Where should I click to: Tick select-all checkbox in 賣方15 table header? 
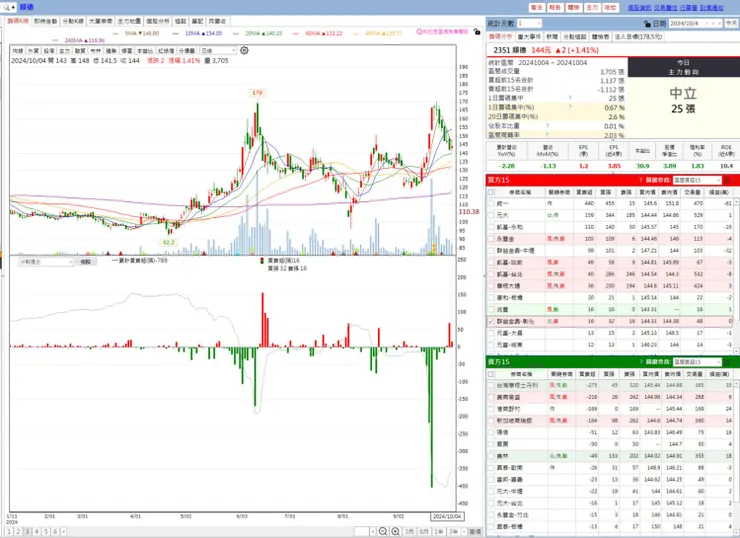(491, 374)
